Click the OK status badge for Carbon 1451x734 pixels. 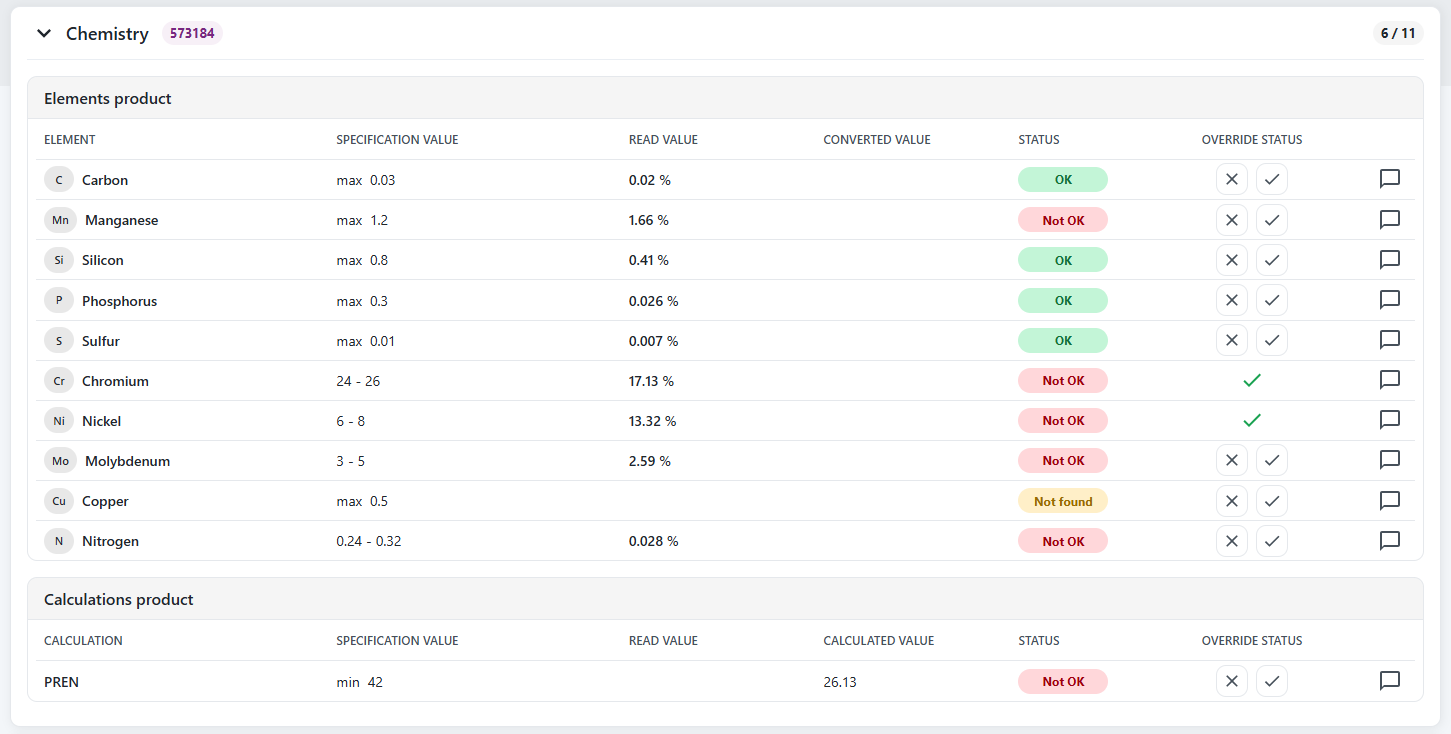1063,180
